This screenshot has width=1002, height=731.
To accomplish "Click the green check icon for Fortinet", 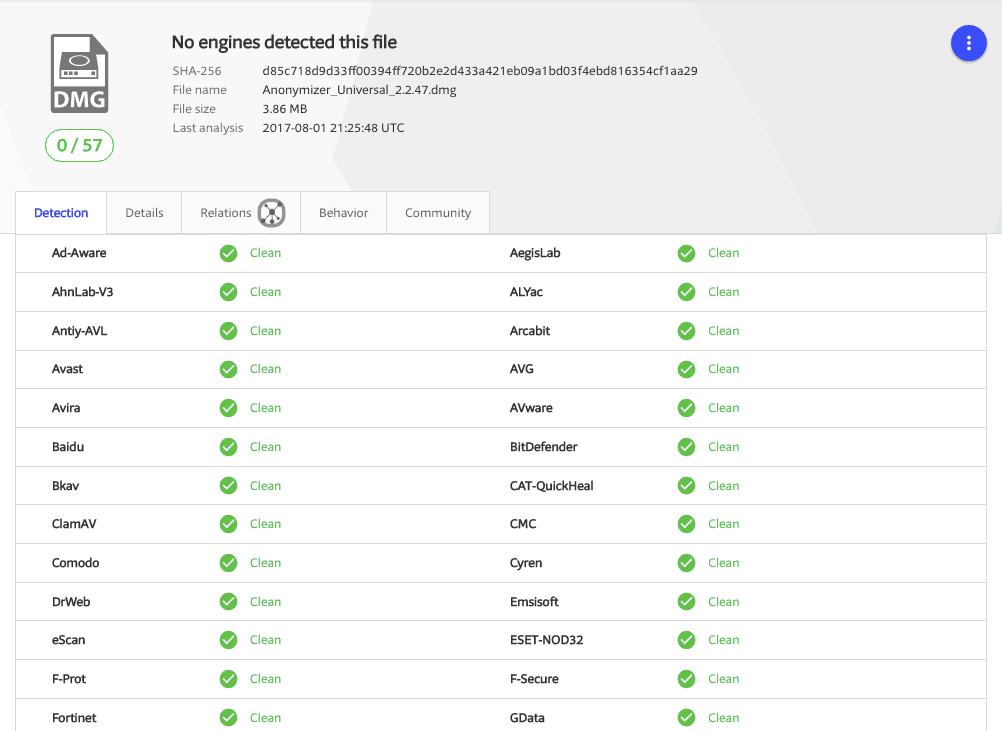I will (228, 718).
